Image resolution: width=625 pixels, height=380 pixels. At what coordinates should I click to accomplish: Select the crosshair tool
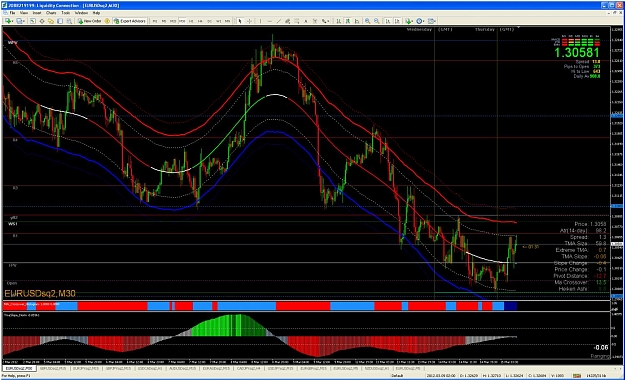click(250, 21)
